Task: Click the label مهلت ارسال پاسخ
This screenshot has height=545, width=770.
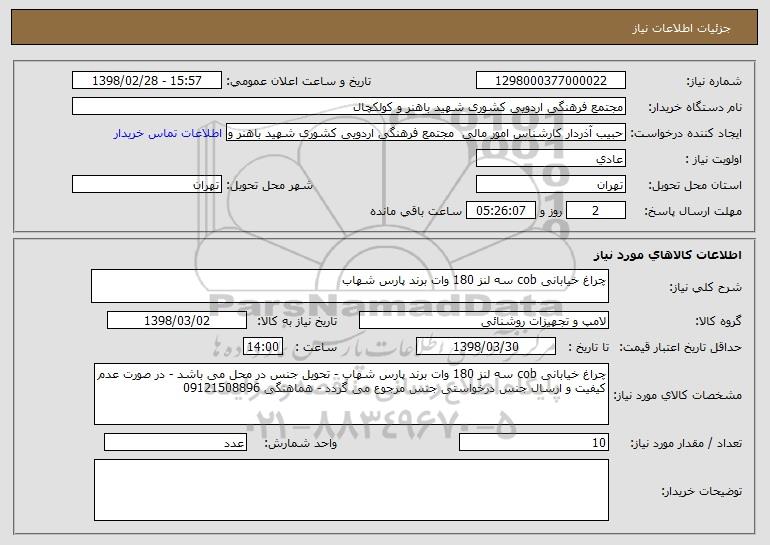Action: point(693,212)
